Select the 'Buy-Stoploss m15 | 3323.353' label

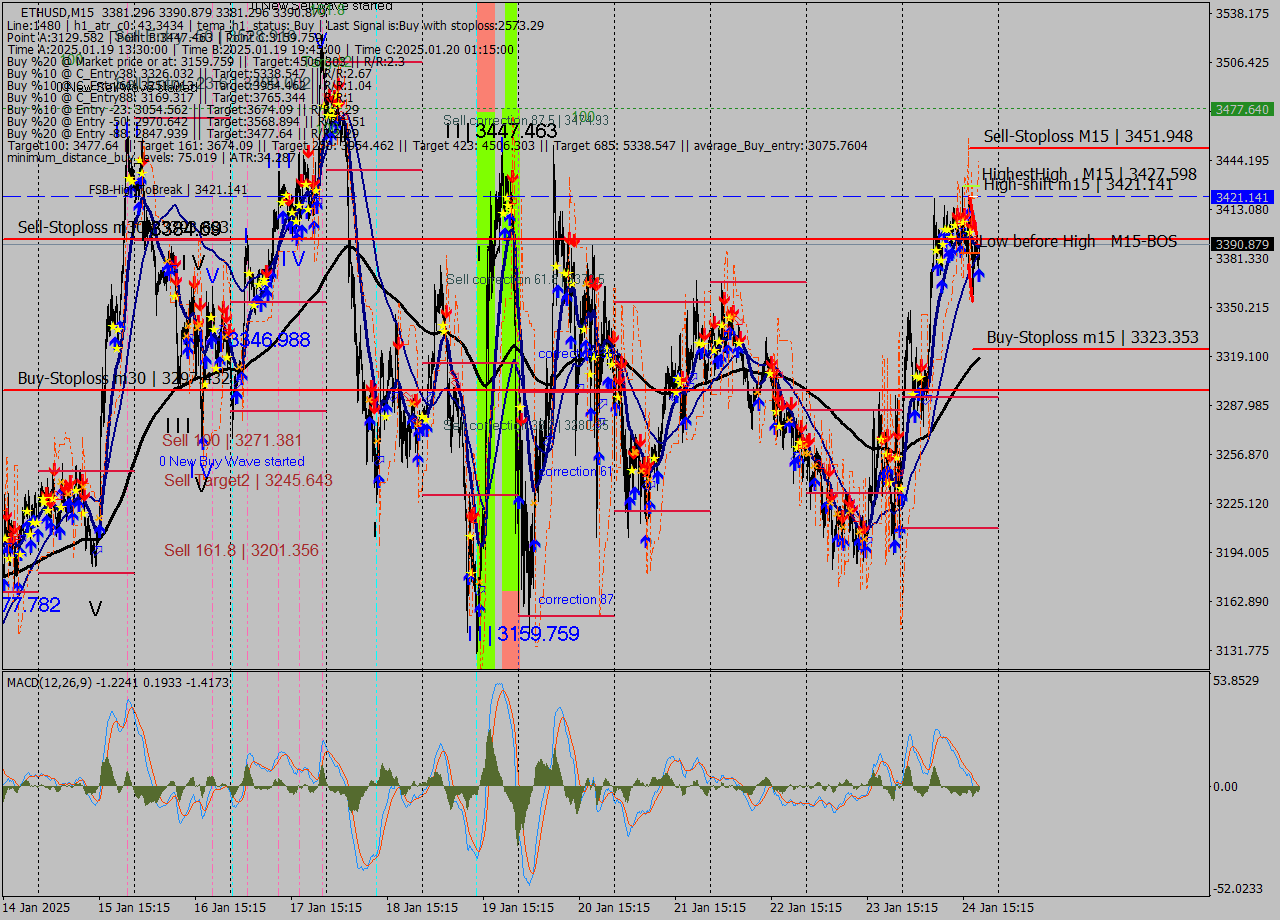coord(1092,338)
